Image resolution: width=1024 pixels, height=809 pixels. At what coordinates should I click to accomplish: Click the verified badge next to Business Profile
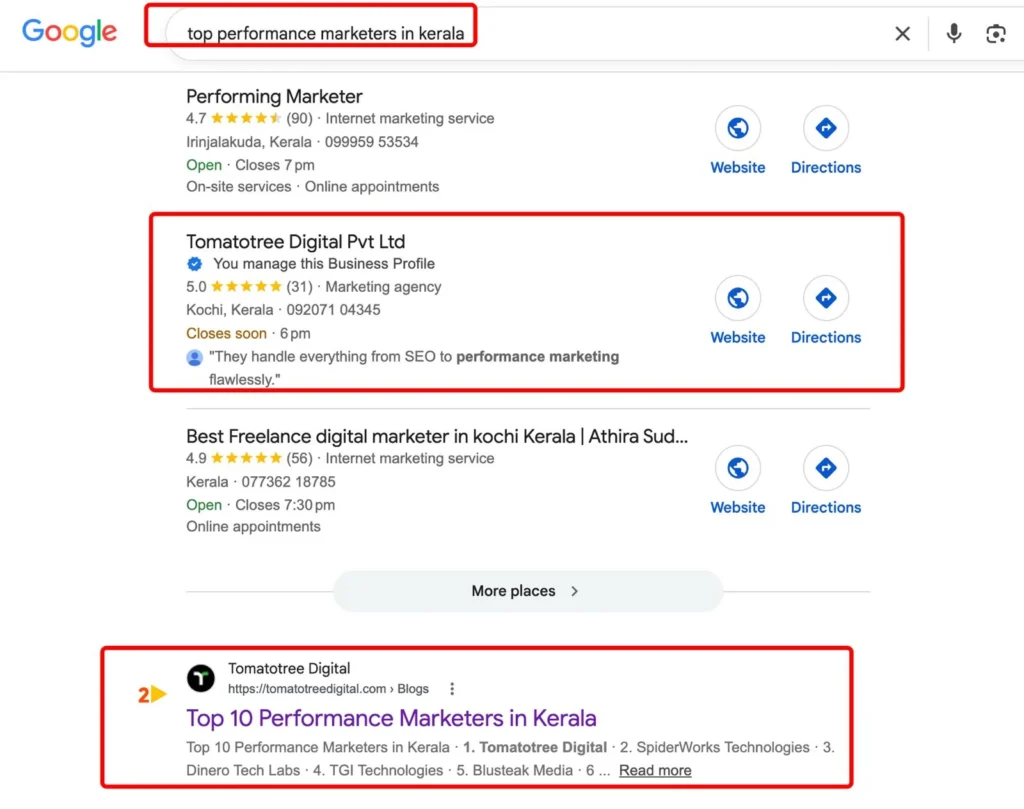coord(195,264)
